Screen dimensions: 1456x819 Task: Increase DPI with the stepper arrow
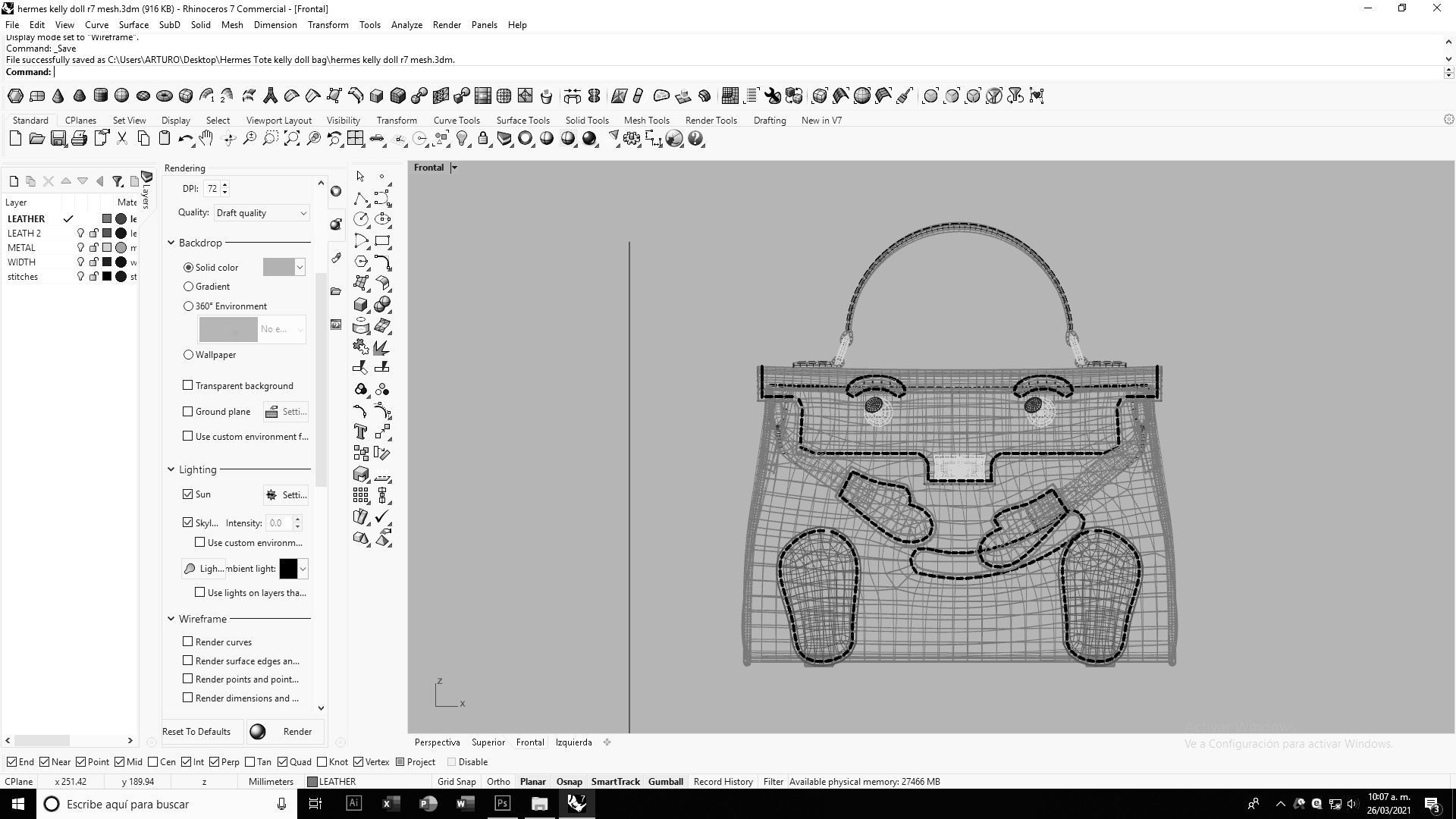tap(224, 185)
